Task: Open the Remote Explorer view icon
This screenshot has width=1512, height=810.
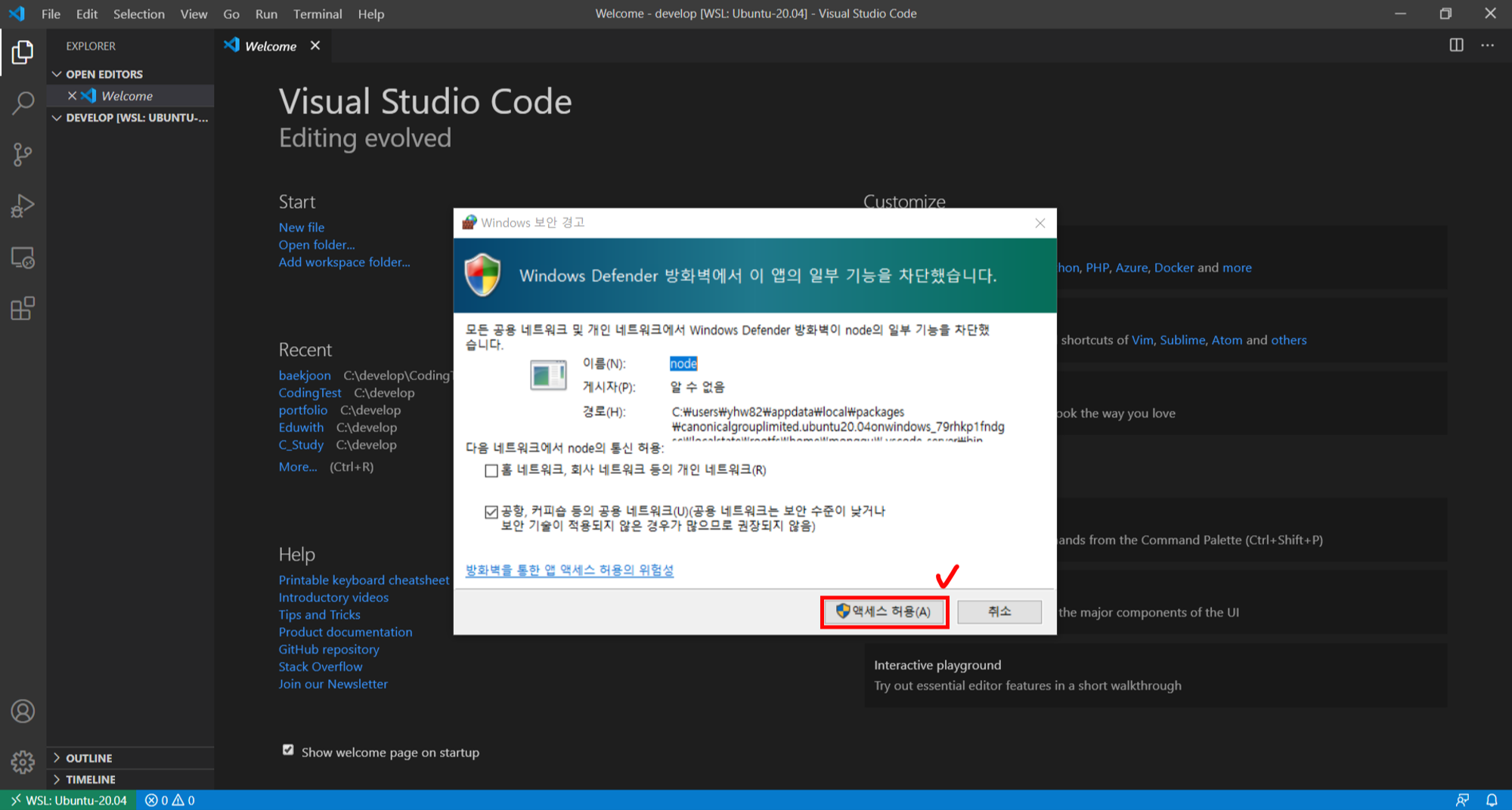Action: pyautogui.click(x=23, y=258)
